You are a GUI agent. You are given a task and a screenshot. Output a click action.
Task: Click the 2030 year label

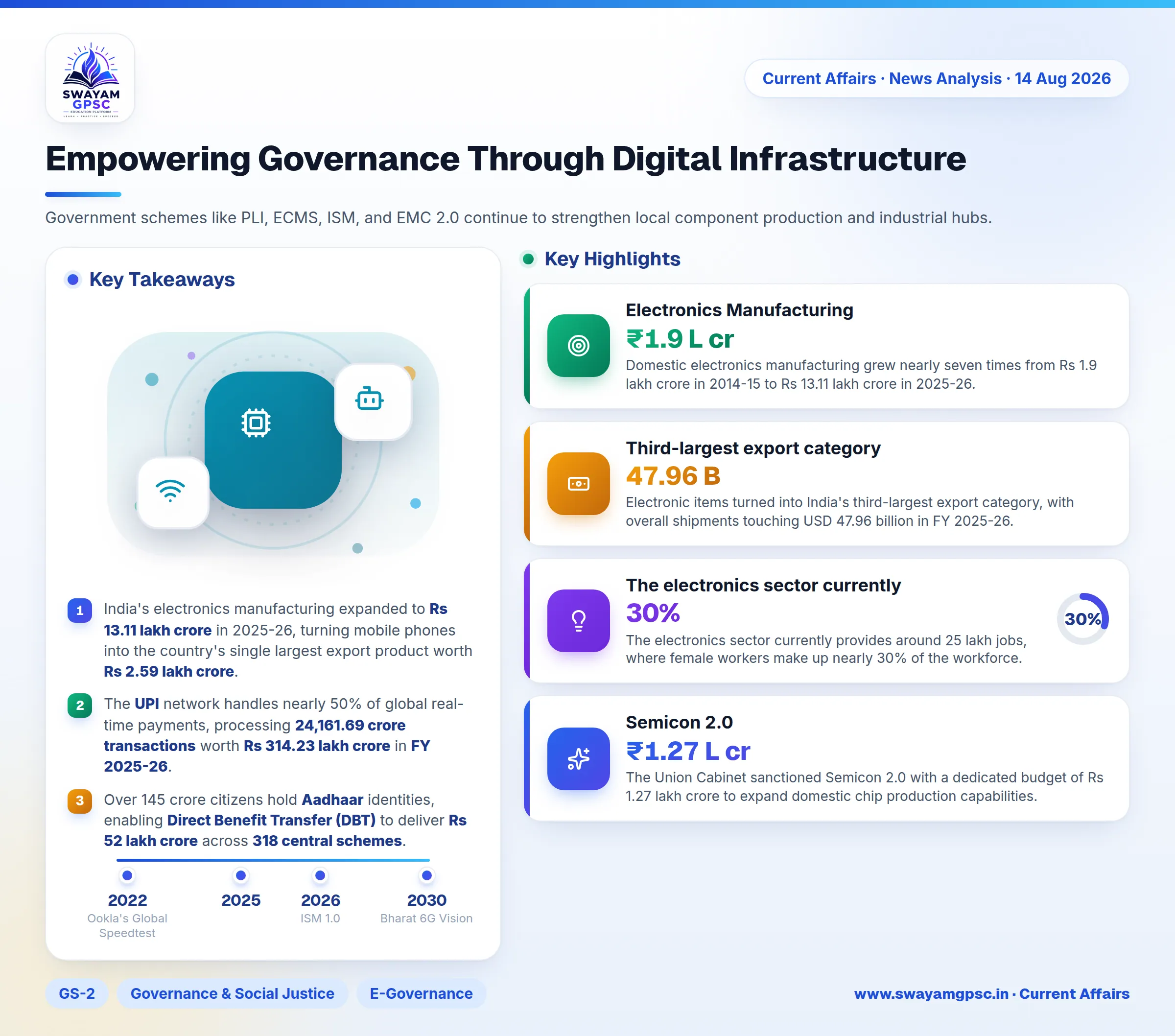[426, 900]
